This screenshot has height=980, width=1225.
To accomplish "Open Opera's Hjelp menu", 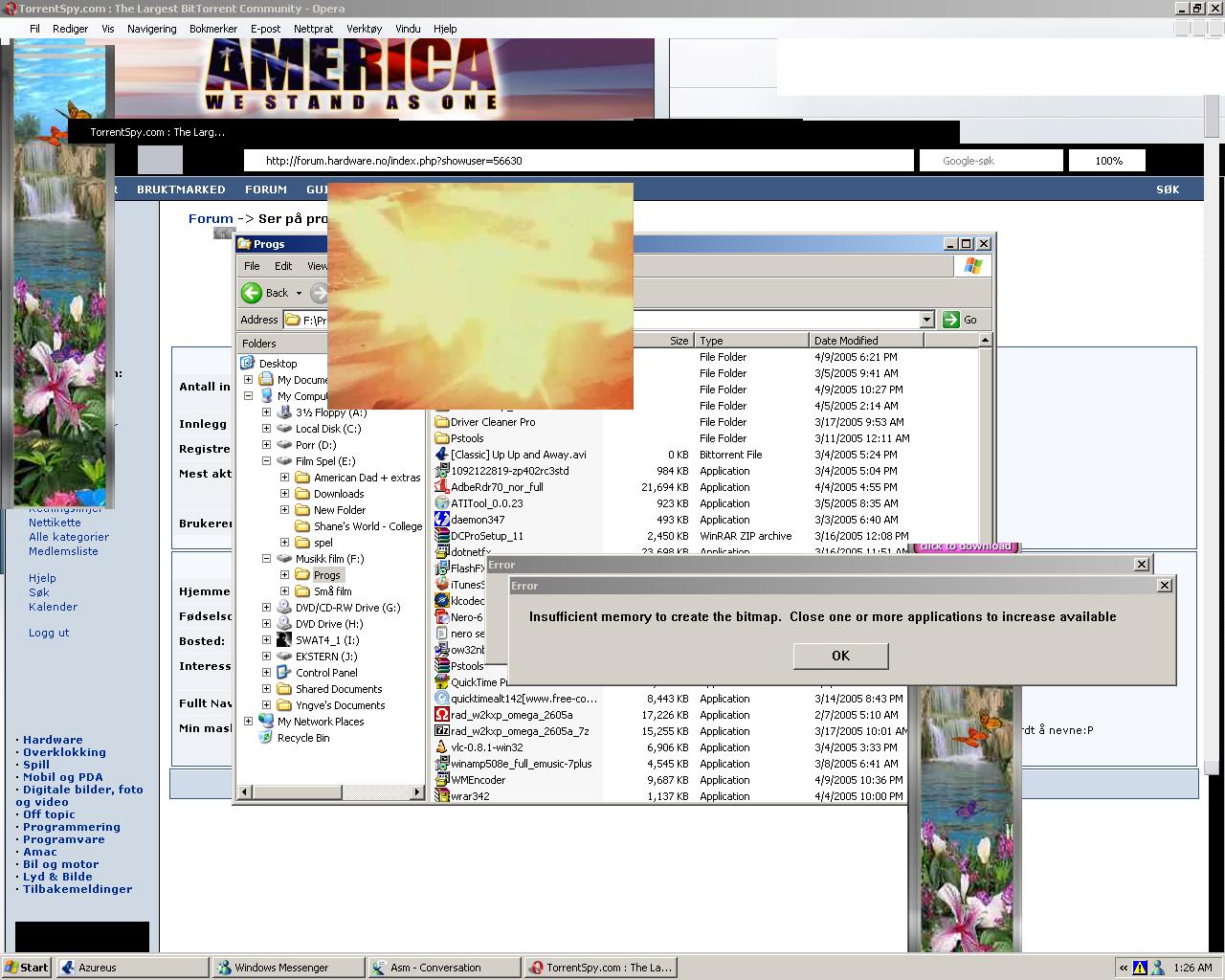I will (445, 29).
